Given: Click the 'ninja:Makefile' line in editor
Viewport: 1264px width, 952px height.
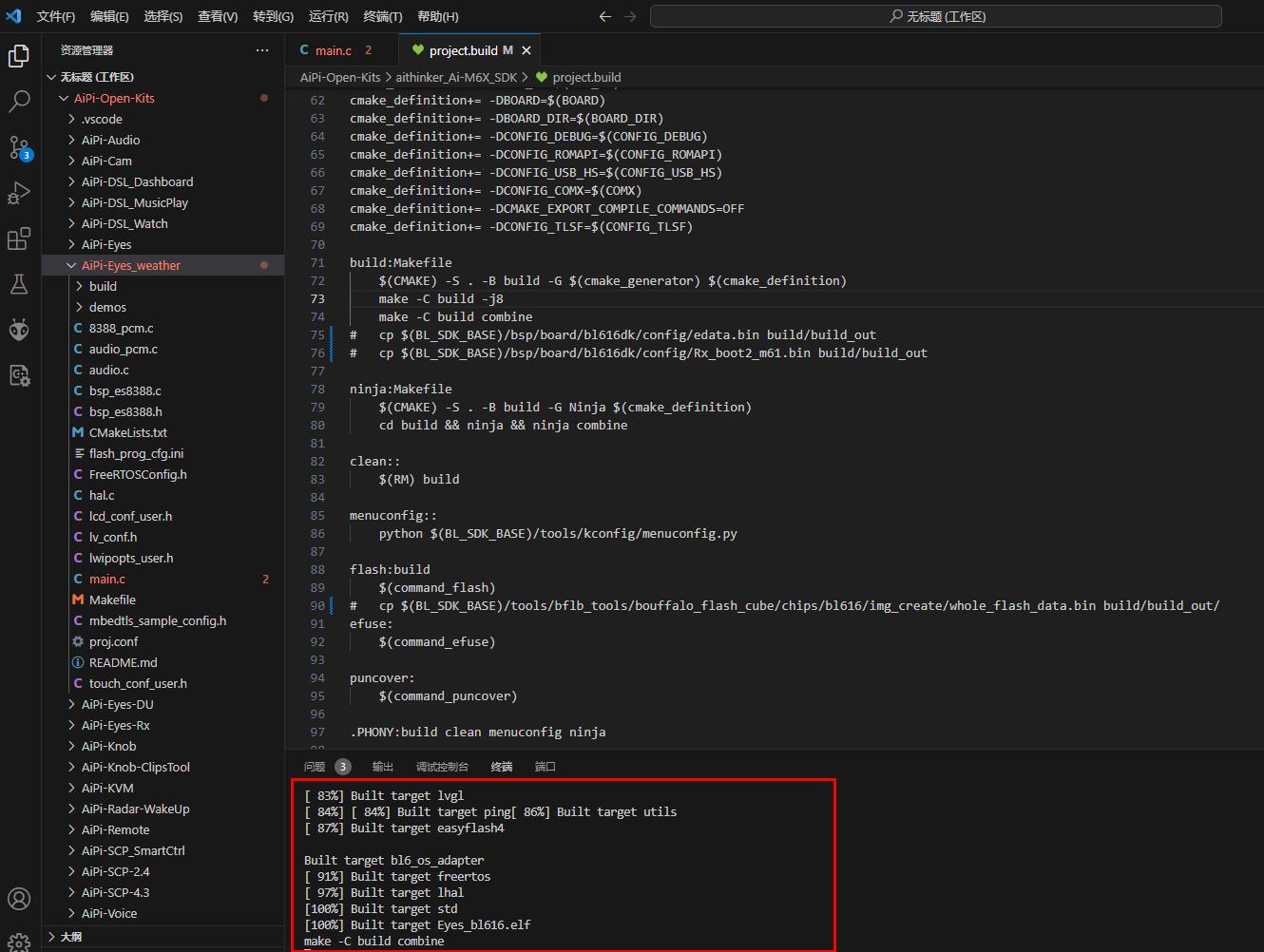Looking at the screenshot, I should click(x=400, y=389).
